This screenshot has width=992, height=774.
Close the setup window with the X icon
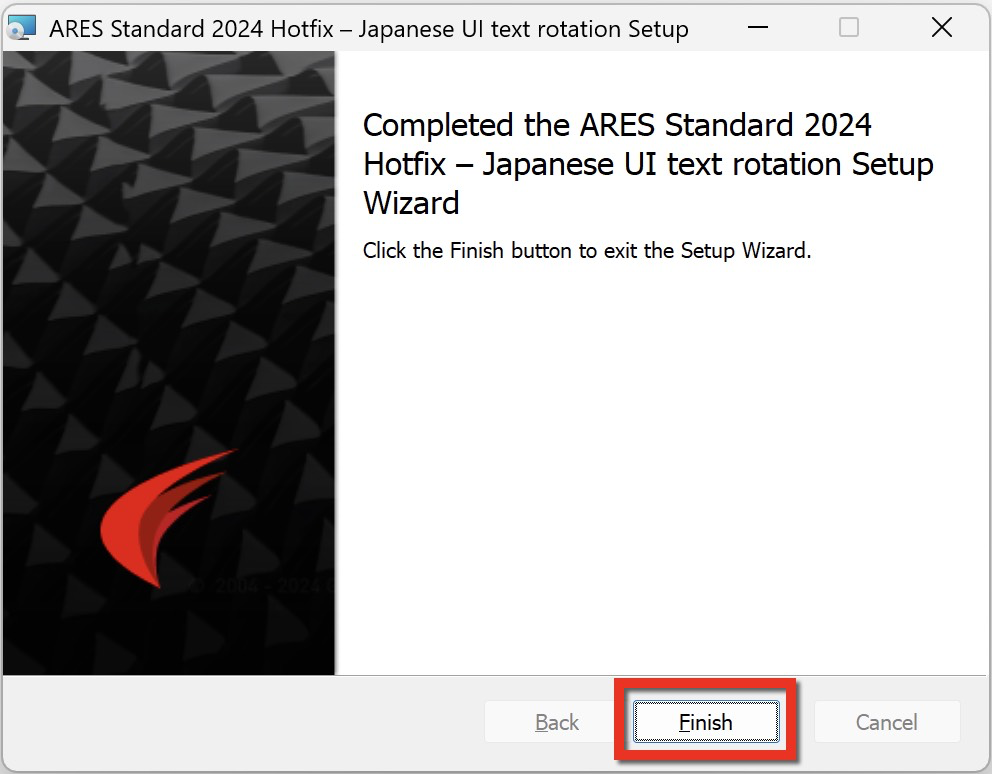coord(941,27)
